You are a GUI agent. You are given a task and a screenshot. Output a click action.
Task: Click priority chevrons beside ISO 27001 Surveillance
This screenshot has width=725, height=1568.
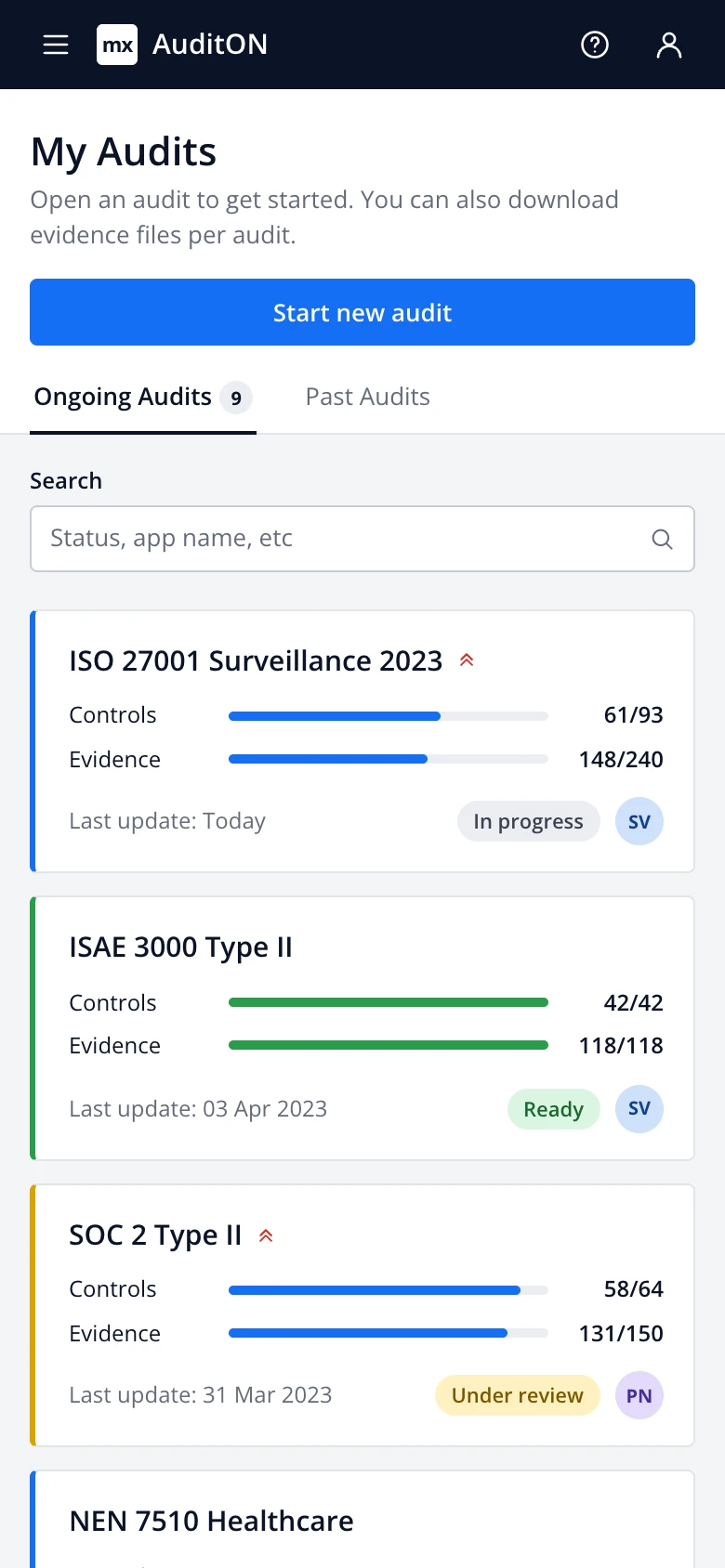pos(467,660)
